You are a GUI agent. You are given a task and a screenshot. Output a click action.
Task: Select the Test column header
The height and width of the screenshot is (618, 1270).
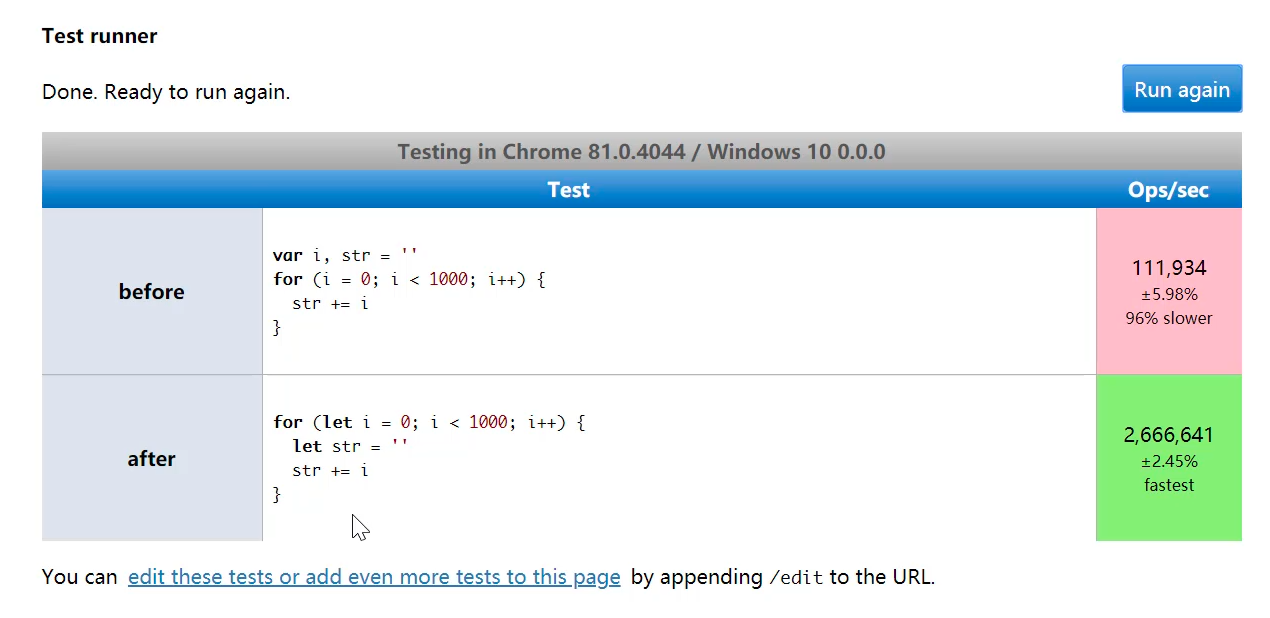pos(569,189)
